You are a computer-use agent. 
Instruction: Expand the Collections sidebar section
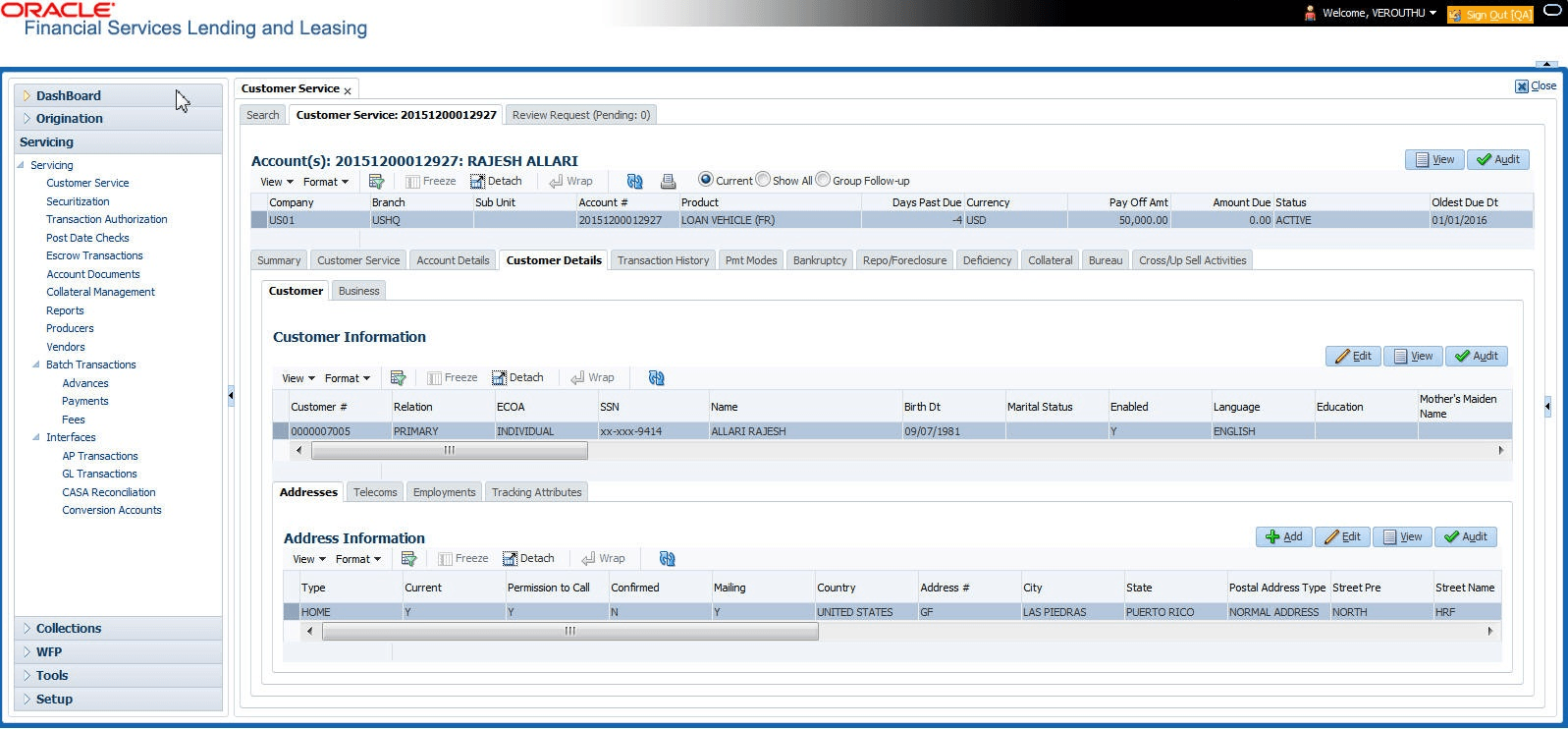tap(69, 629)
